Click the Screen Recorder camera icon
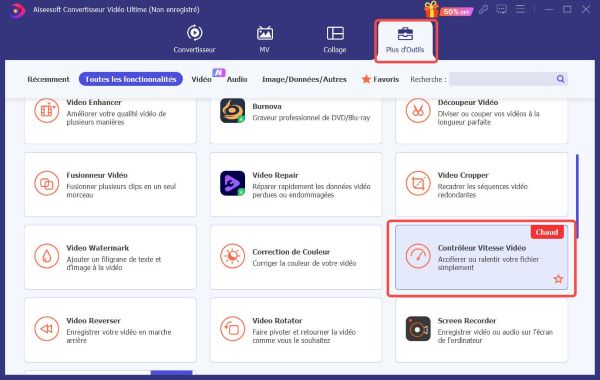This screenshot has width=600, height=380. coord(418,329)
